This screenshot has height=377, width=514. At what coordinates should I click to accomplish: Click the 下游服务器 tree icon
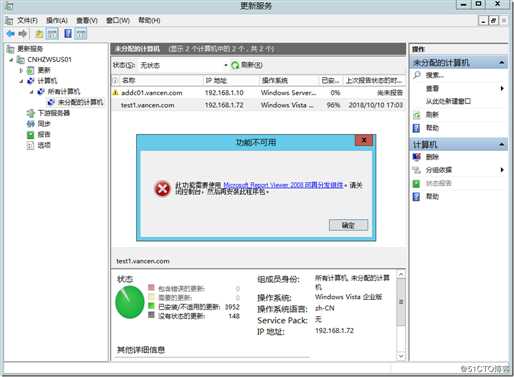(x=31, y=113)
